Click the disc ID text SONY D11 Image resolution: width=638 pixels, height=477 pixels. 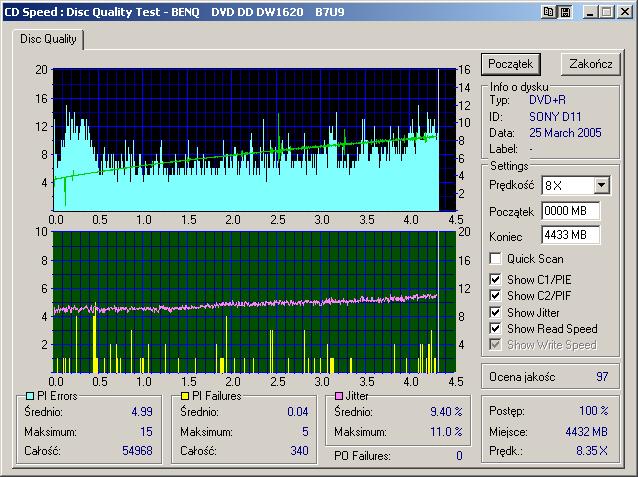pyautogui.click(x=555, y=117)
